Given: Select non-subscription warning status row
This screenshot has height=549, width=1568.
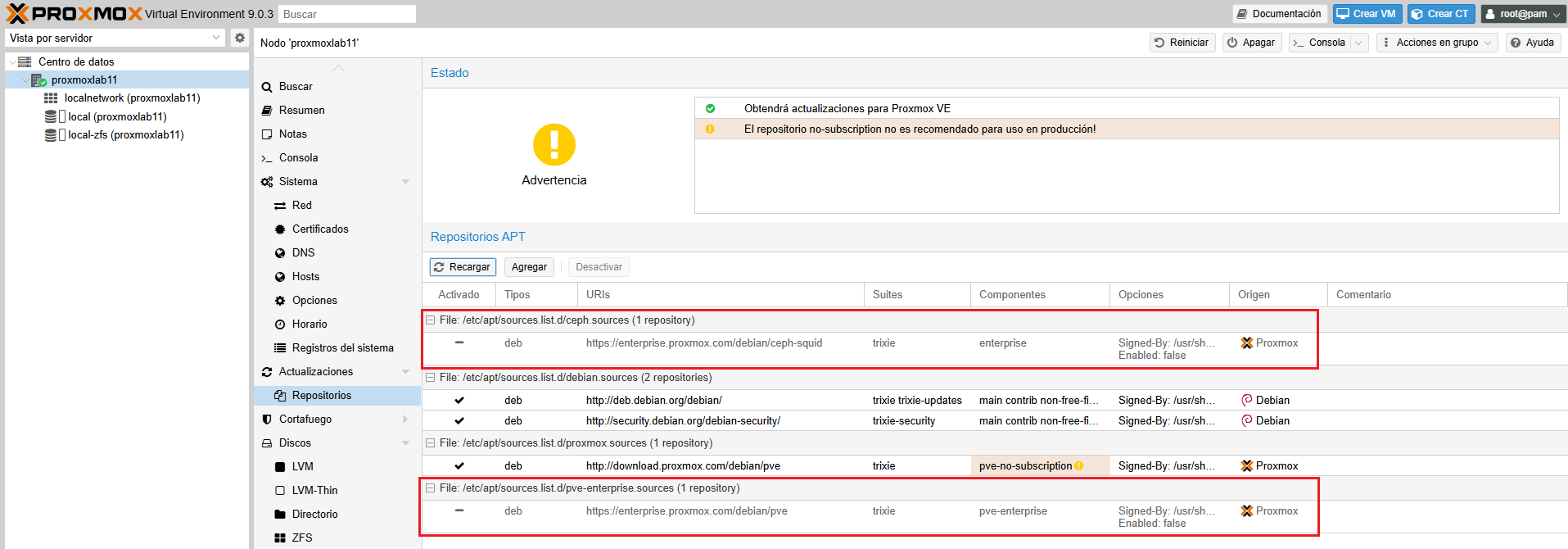Looking at the screenshot, I should [1127, 129].
